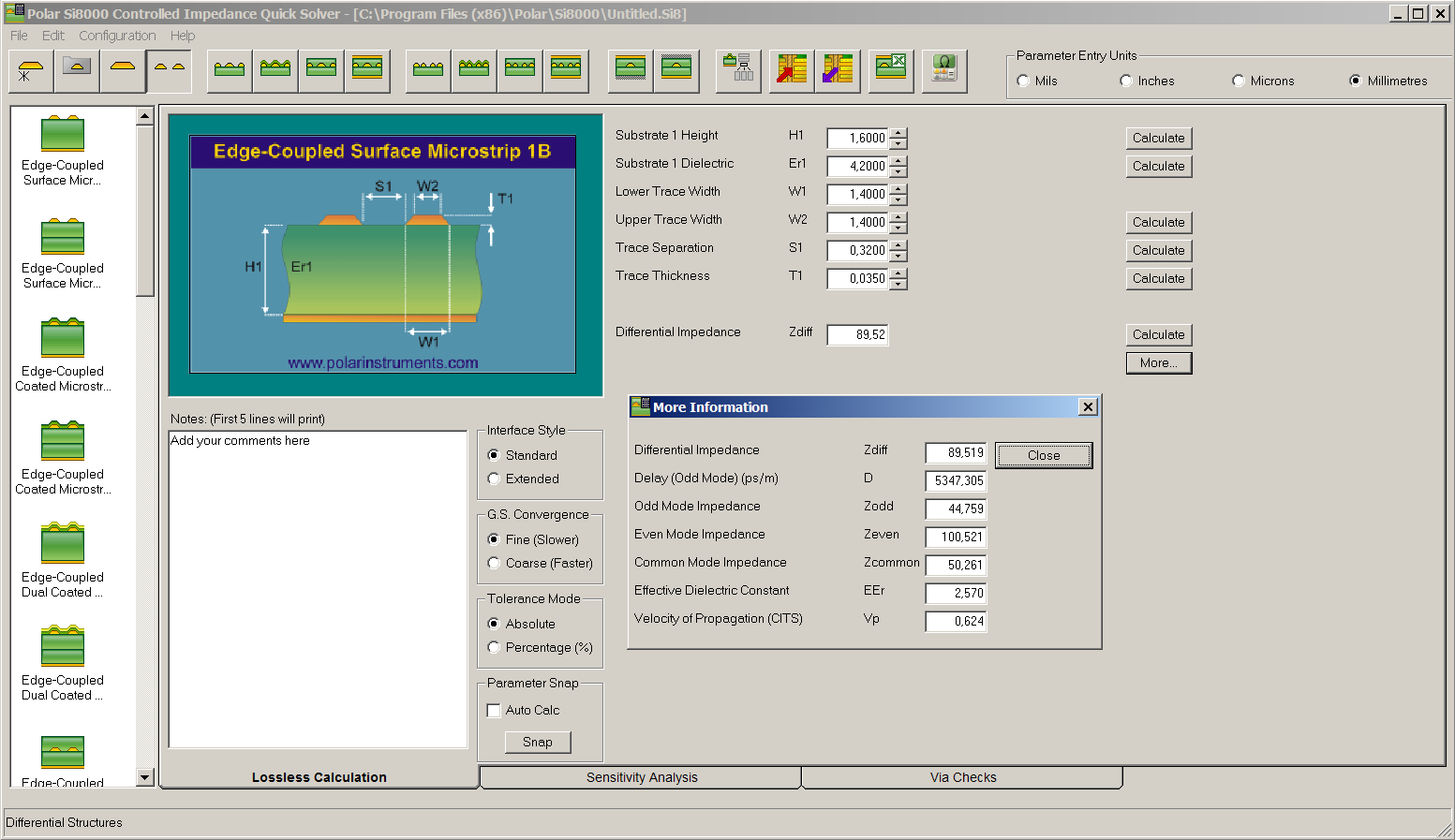
Task: Click the Substrate 1 Height H1 input field
Action: (857, 138)
